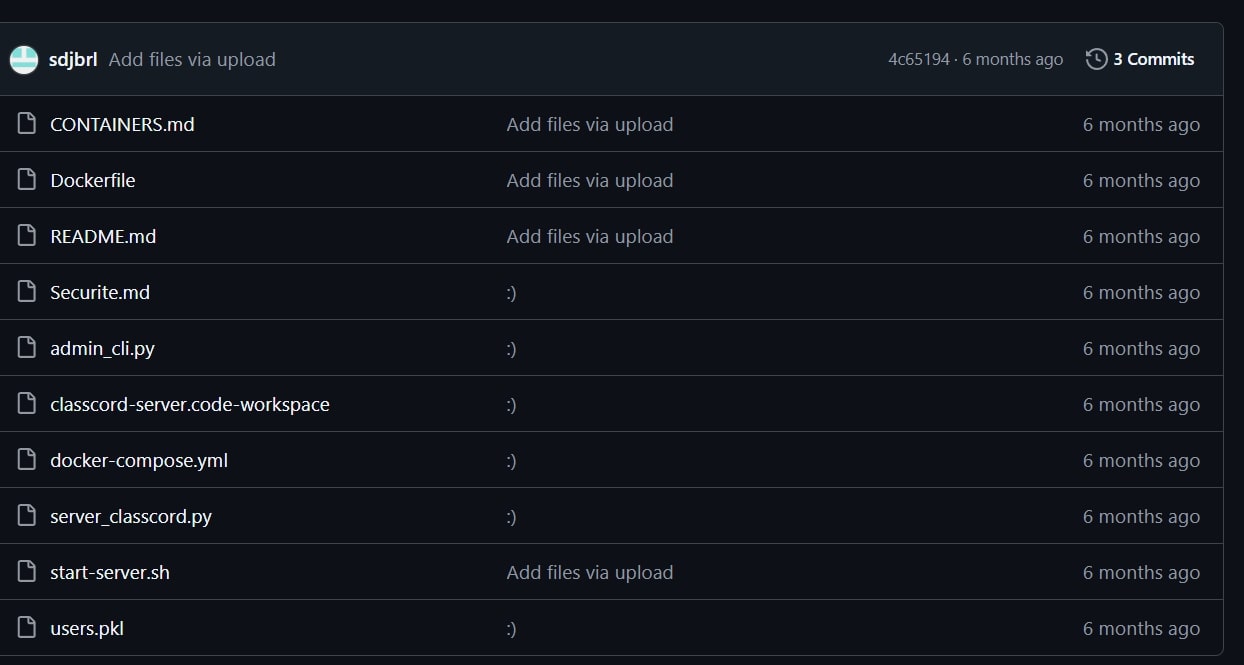Click the smiley commit message for Securite.md

(511, 292)
